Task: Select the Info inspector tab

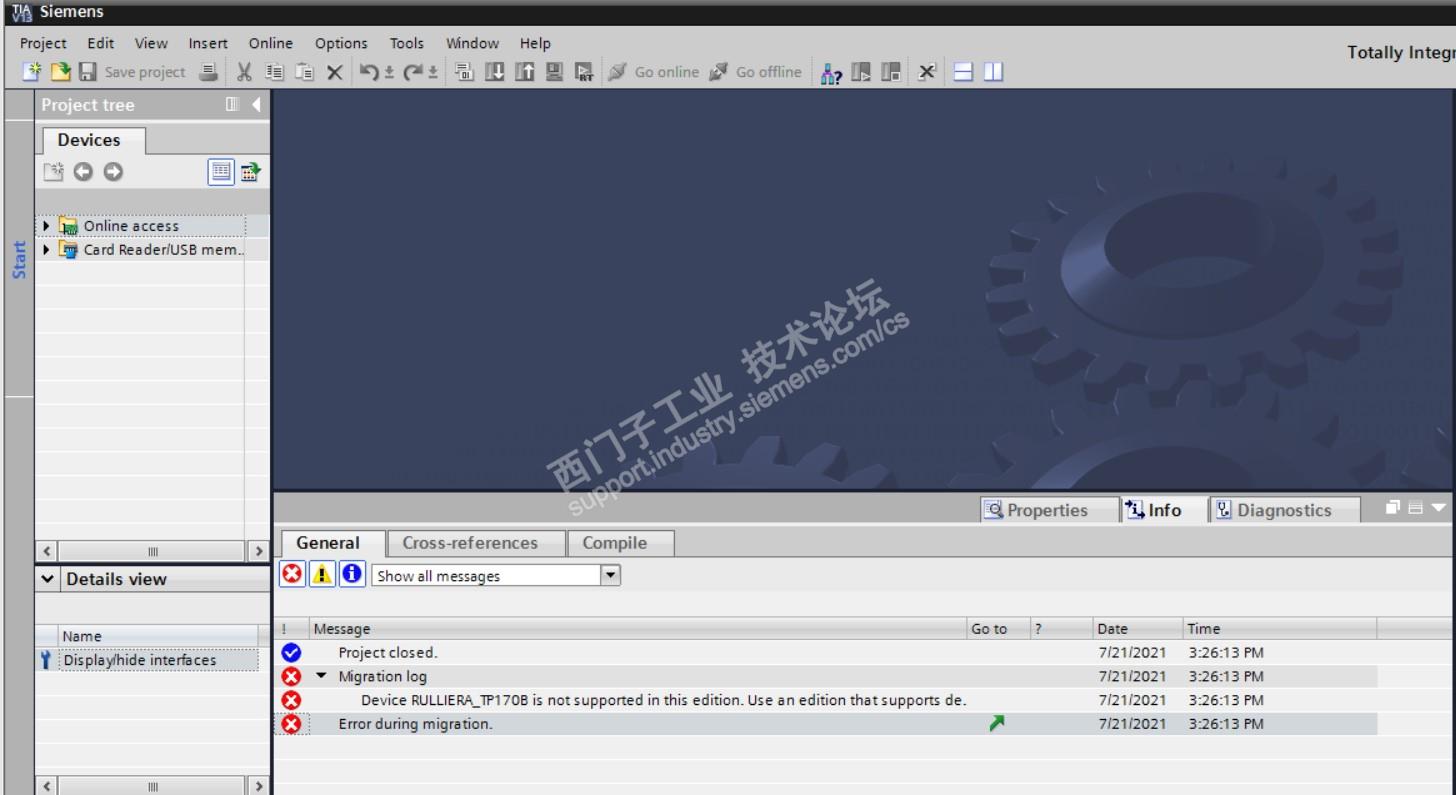Action: (1163, 510)
